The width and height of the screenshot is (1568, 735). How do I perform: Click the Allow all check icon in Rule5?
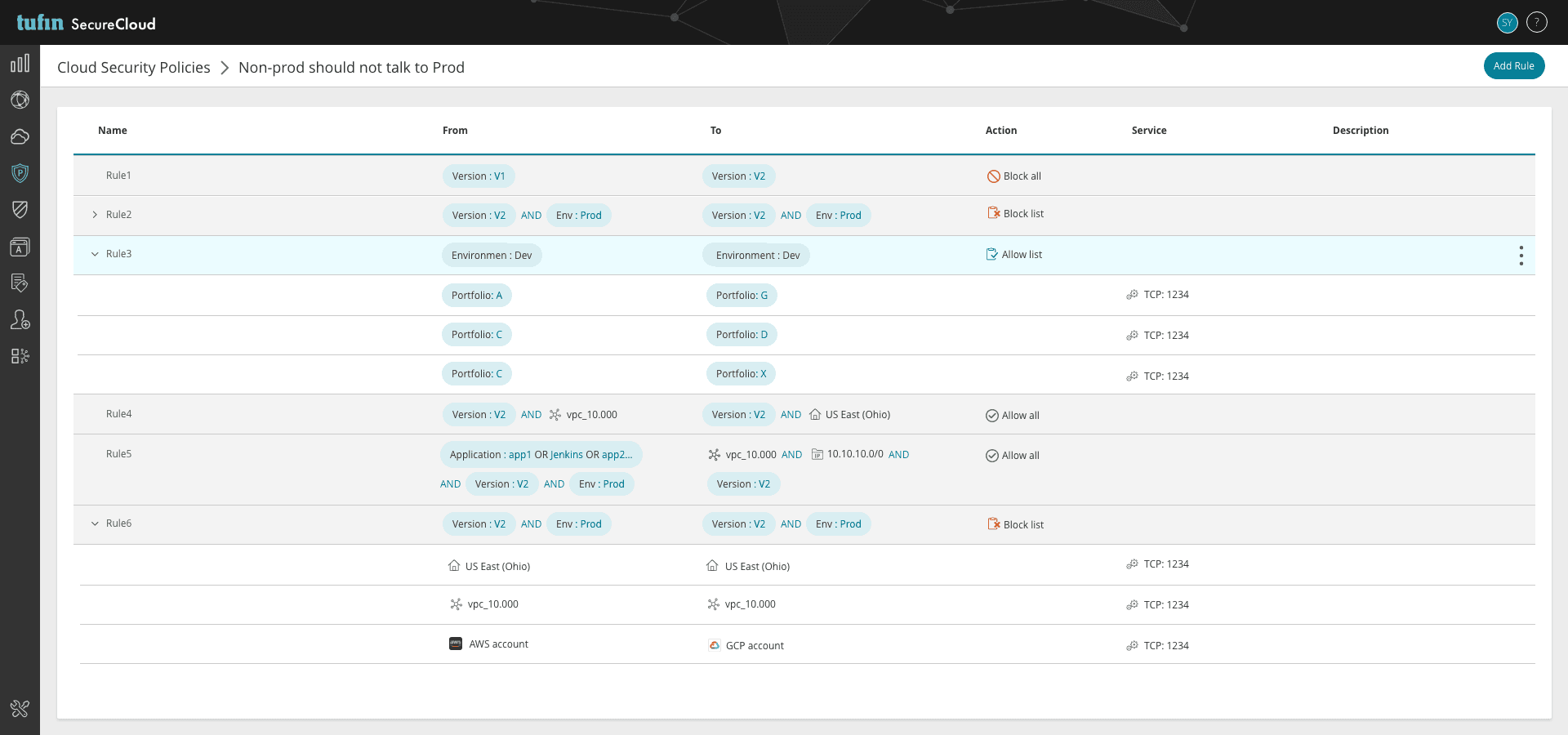pos(992,456)
